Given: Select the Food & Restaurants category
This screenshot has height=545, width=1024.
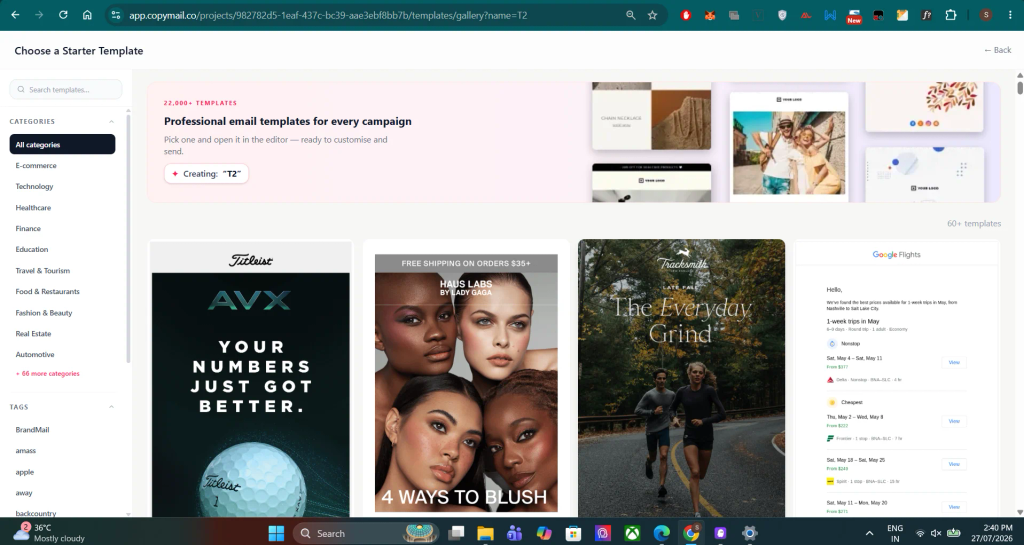Looking at the screenshot, I should point(48,292).
